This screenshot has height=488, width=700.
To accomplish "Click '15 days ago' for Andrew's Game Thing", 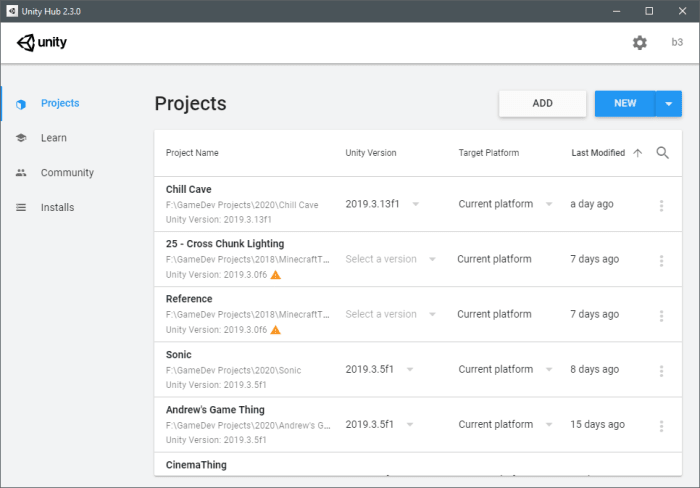I will 597,424.
